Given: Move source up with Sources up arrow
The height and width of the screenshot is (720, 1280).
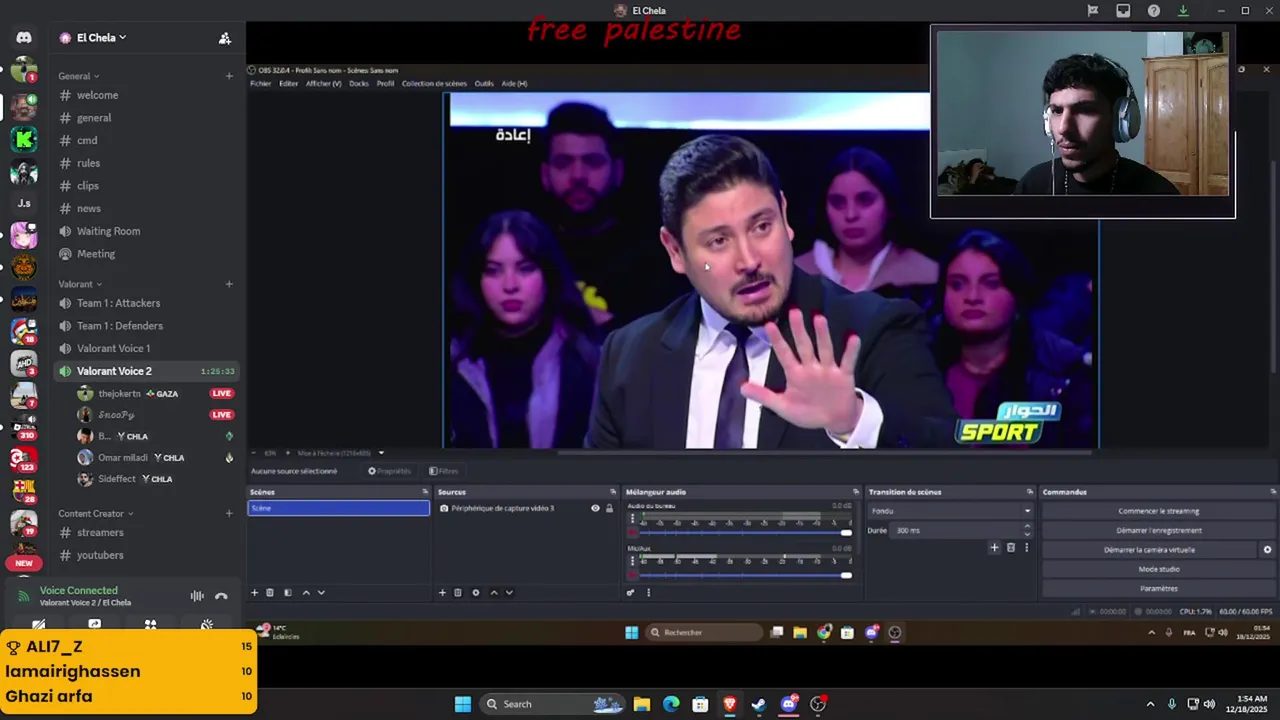Looking at the screenshot, I should (x=493, y=593).
